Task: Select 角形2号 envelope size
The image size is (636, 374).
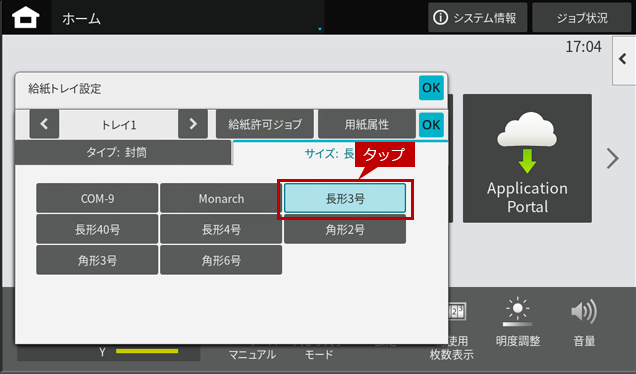Action: click(345, 230)
